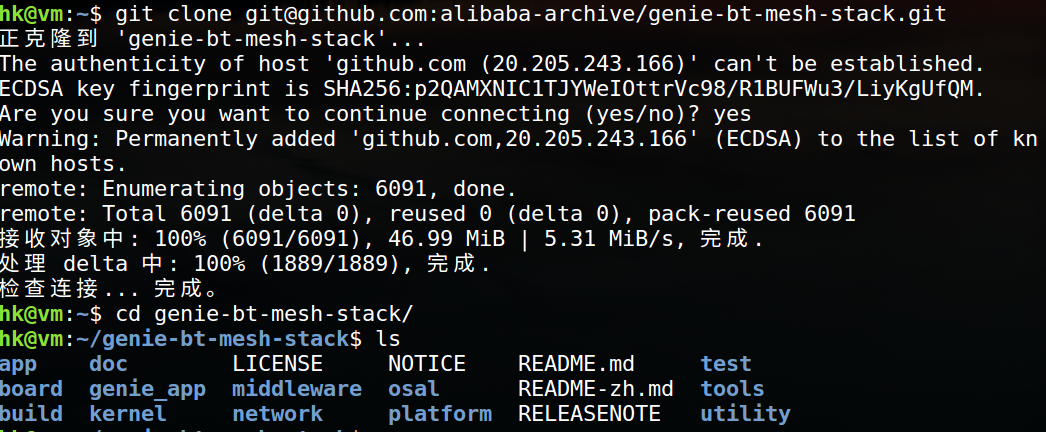The width and height of the screenshot is (1046, 432).
Task: Click the utility directory name
Action: [x=745, y=414]
